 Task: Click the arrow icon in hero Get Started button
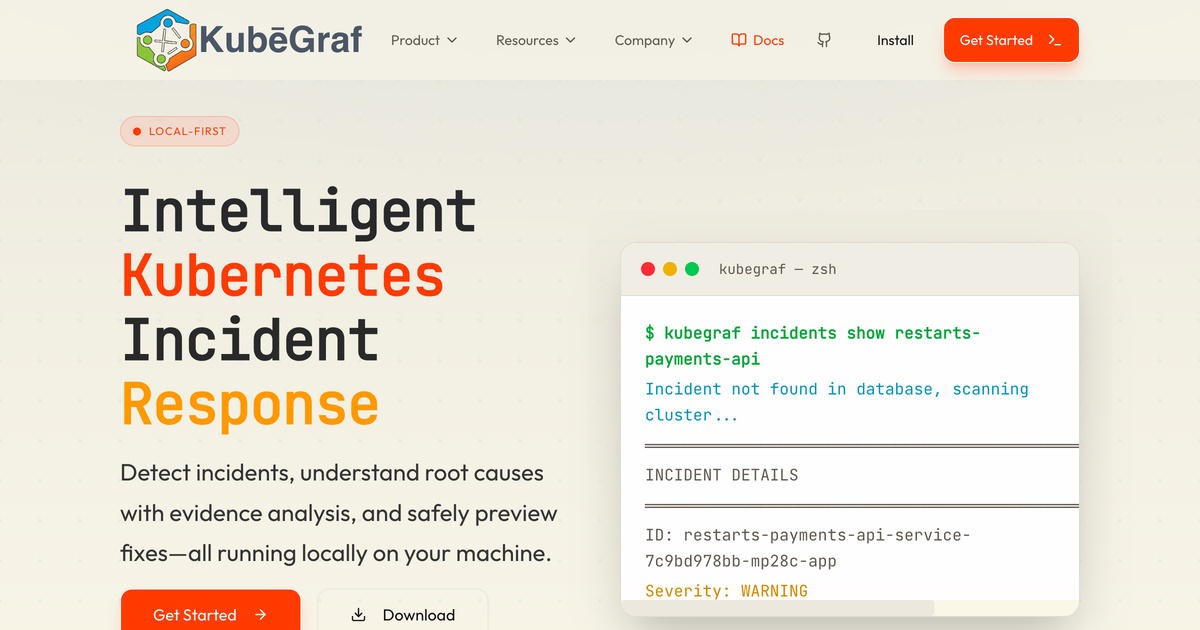261,616
